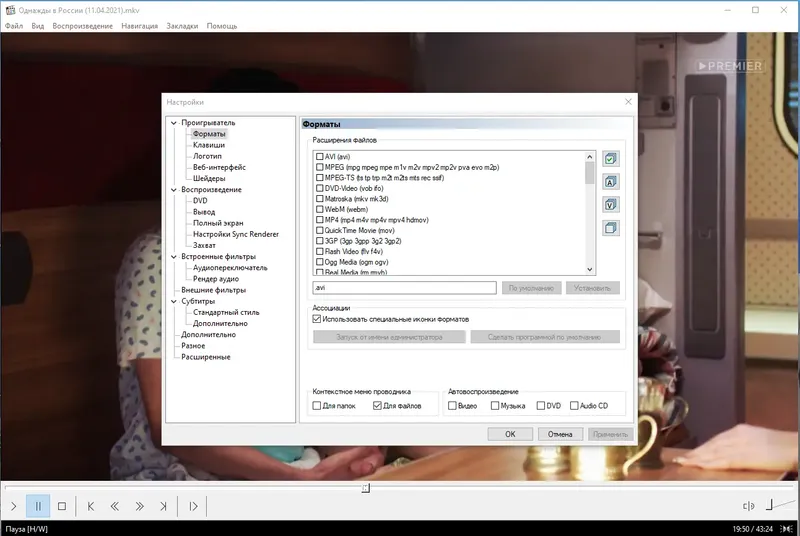Image resolution: width=800 pixels, height=536 pixels.
Task: Select 'Клавиши' in the settings tree
Action: [209, 145]
